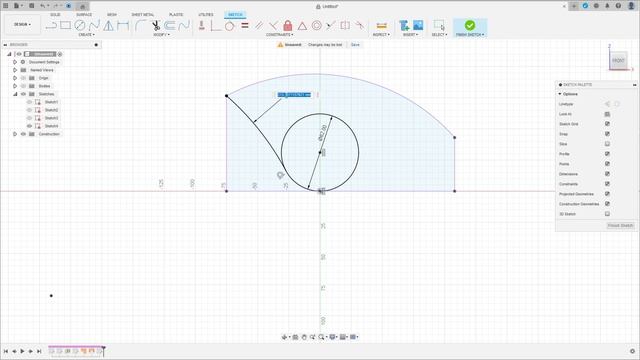The height and width of the screenshot is (360, 640).
Task: Apply the Symmetry constraint
Action: coord(345,25)
